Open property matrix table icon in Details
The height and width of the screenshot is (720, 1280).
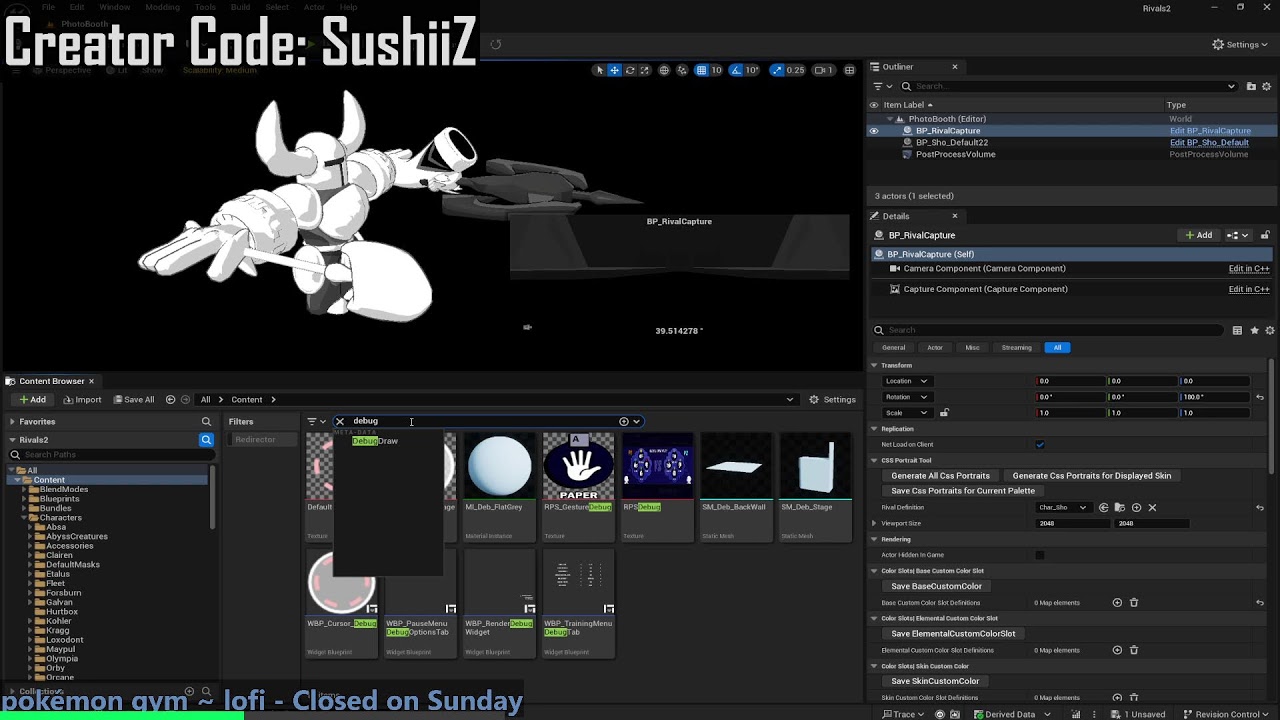tap(1237, 330)
